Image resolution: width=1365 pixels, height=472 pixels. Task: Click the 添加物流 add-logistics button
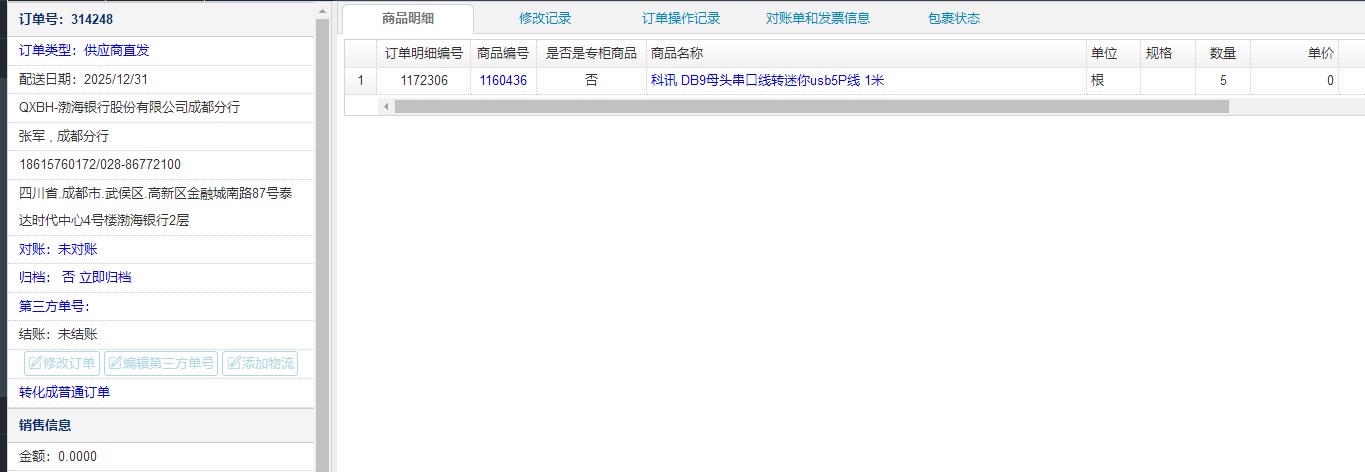point(260,364)
